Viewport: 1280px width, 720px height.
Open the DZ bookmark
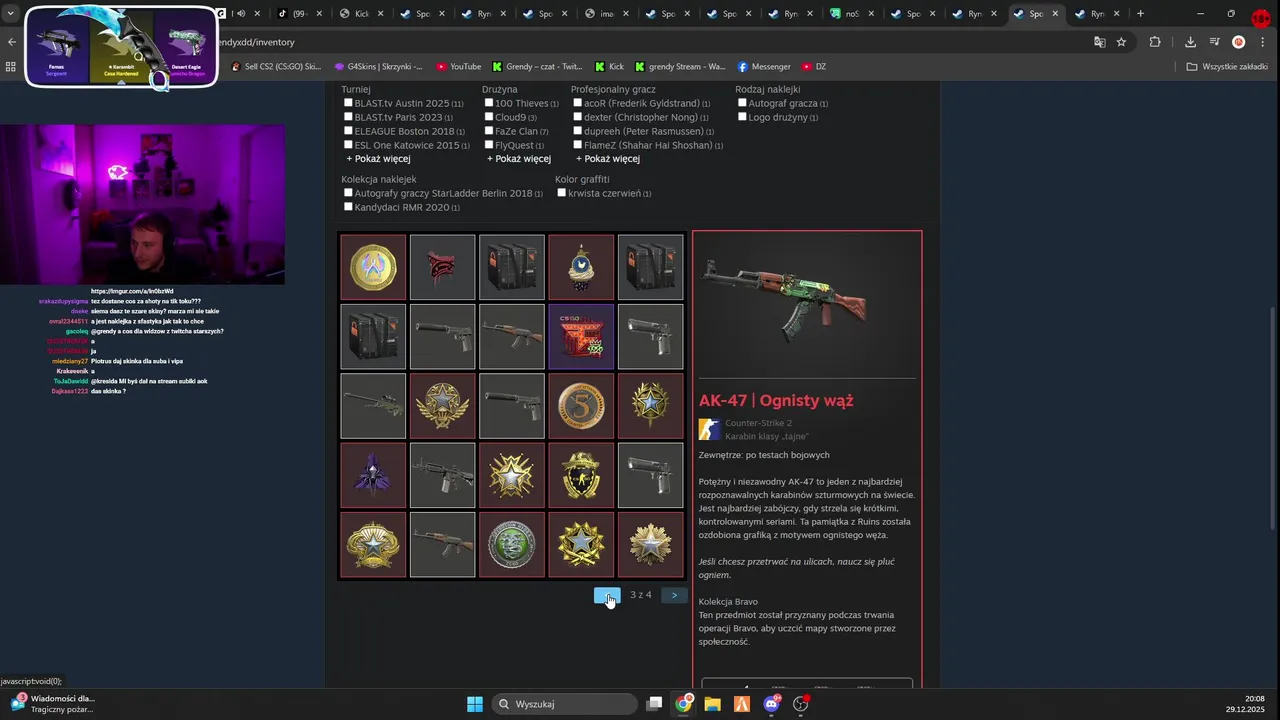click(814, 67)
